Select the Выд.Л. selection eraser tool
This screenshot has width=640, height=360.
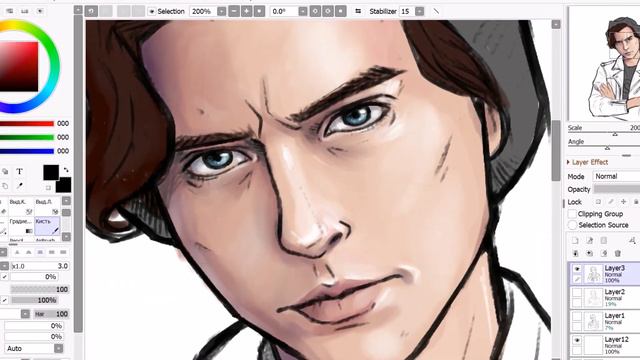(47, 206)
